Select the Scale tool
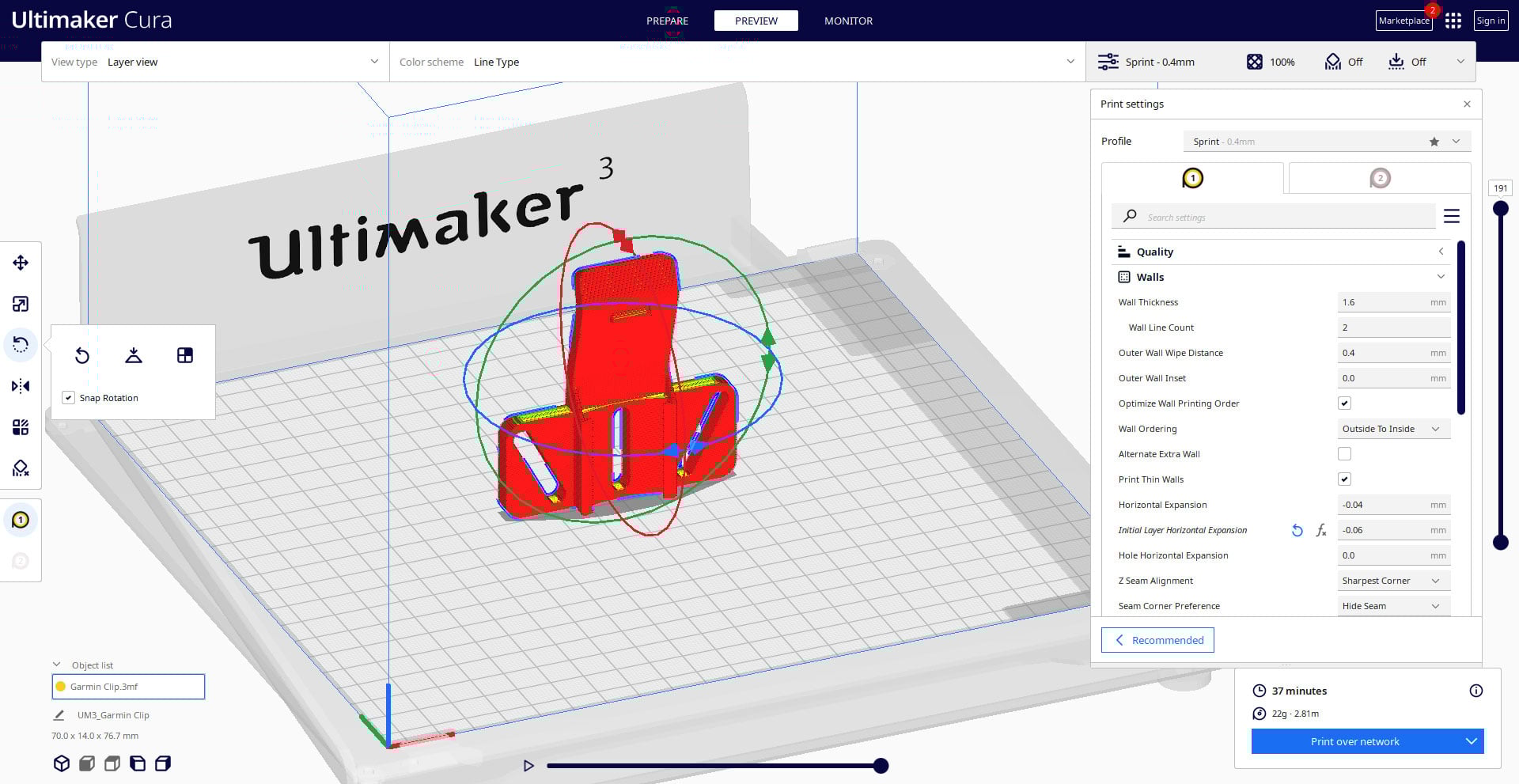The height and width of the screenshot is (784, 1519). 21,304
